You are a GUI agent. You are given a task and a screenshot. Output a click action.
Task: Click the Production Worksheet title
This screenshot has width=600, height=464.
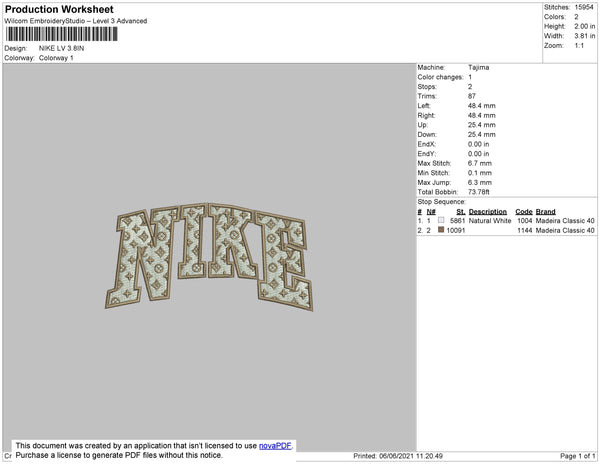click(x=59, y=10)
